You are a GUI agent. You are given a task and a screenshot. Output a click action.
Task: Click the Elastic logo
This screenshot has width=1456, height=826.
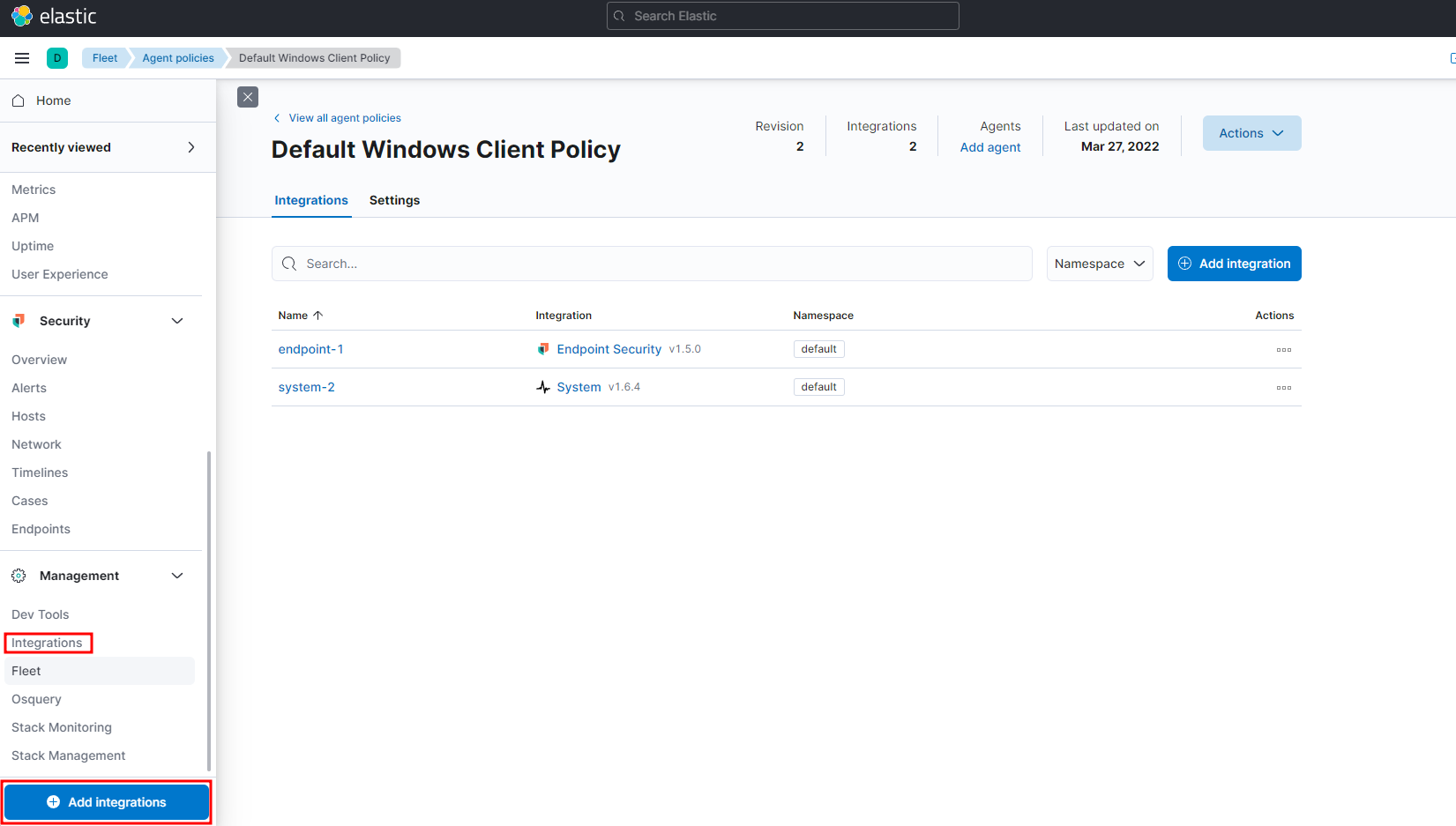pyautogui.click(x=53, y=16)
